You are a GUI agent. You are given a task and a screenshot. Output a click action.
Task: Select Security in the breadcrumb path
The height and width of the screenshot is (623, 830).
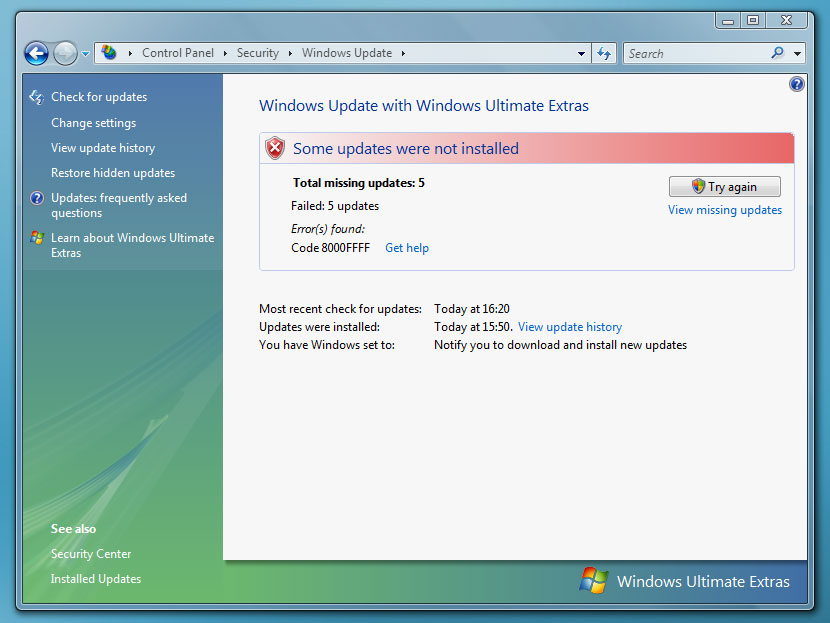[x=257, y=53]
